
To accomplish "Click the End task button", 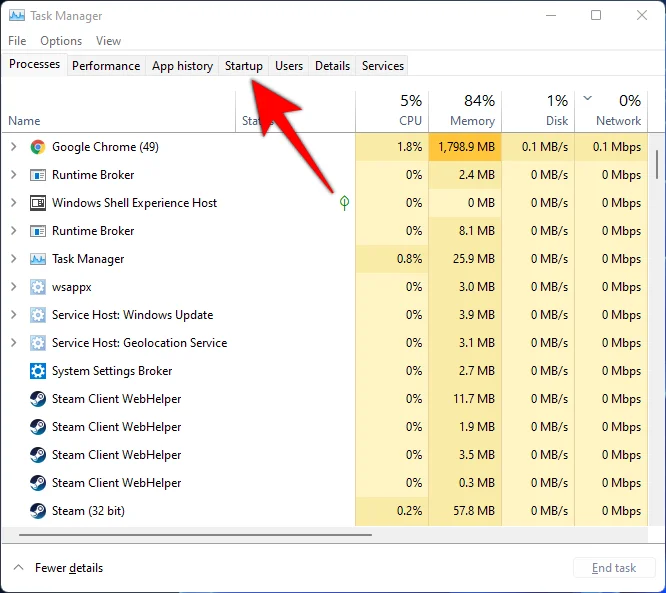I will [x=614, y=568].
